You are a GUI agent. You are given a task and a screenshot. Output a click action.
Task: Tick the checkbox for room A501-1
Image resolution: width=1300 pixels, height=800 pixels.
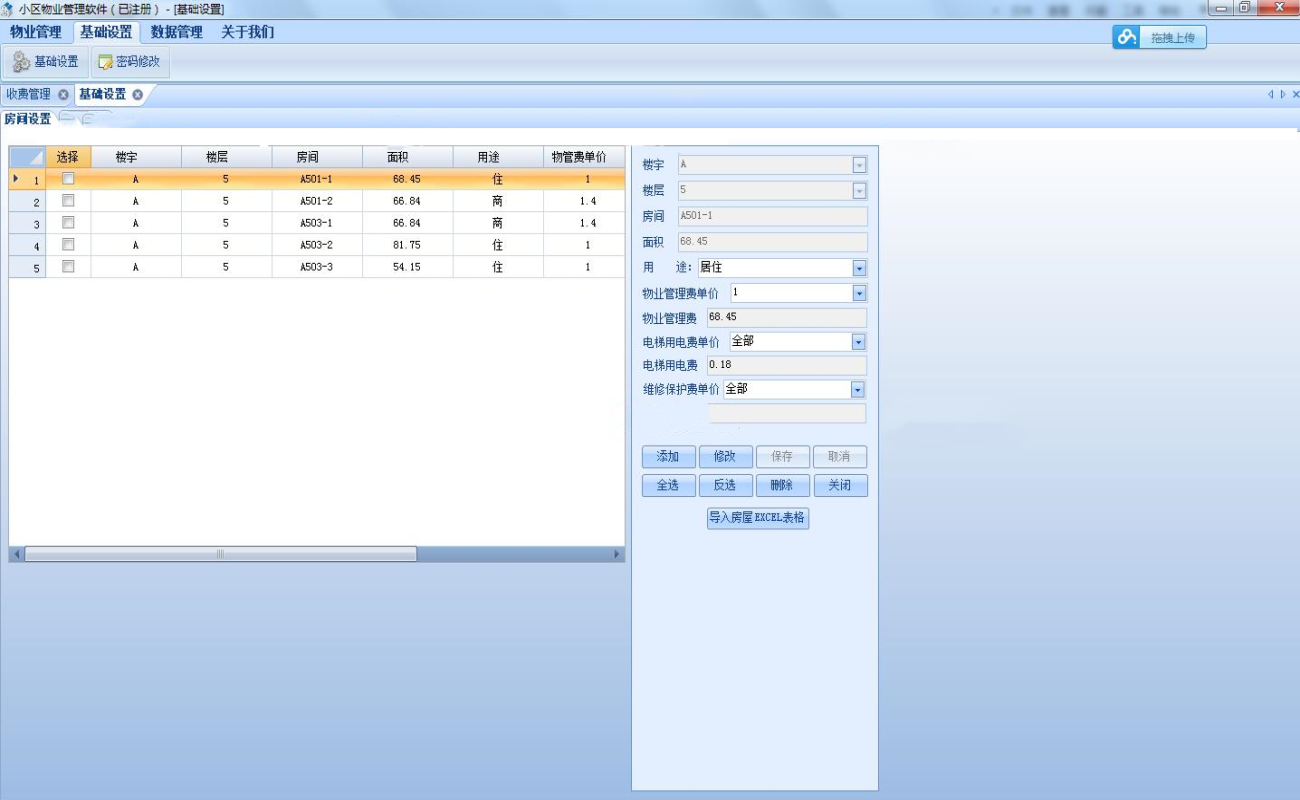click(x=68, y=179)
